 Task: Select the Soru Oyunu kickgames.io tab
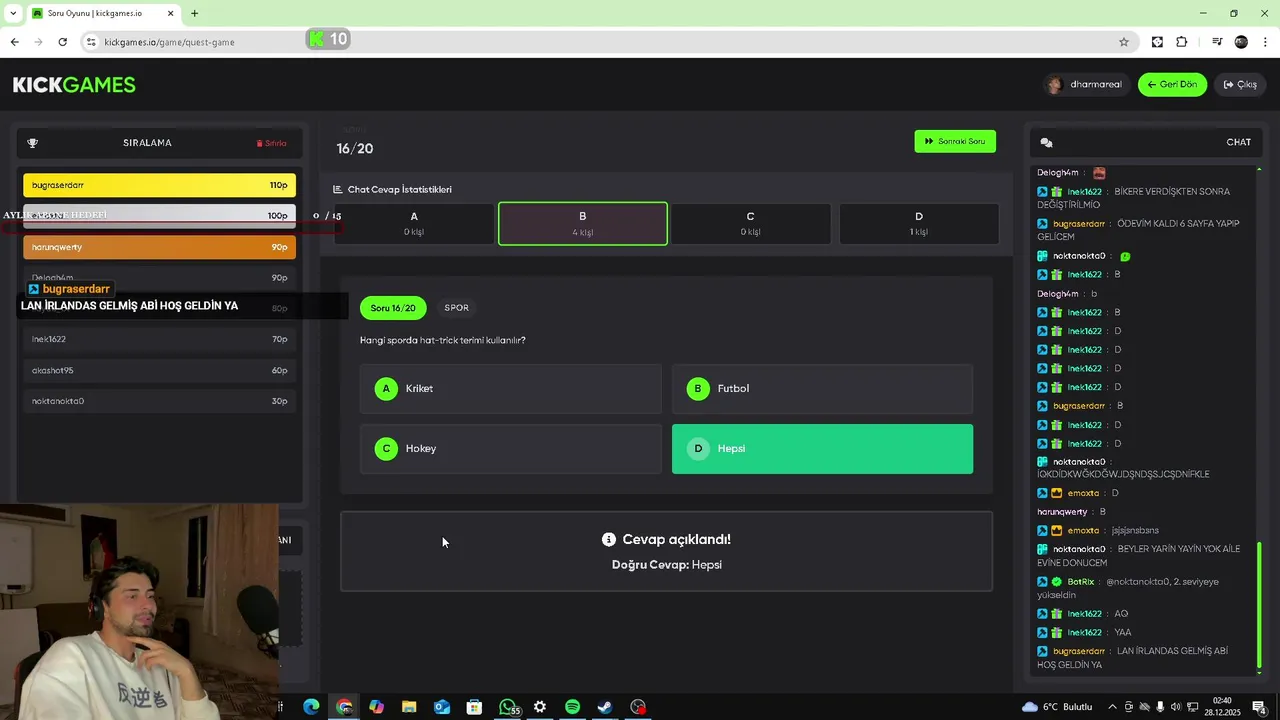pos(102,13)
